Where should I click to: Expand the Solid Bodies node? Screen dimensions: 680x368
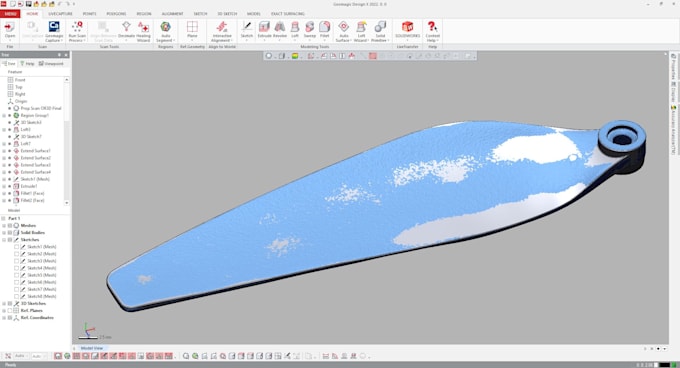coord(4,232)
